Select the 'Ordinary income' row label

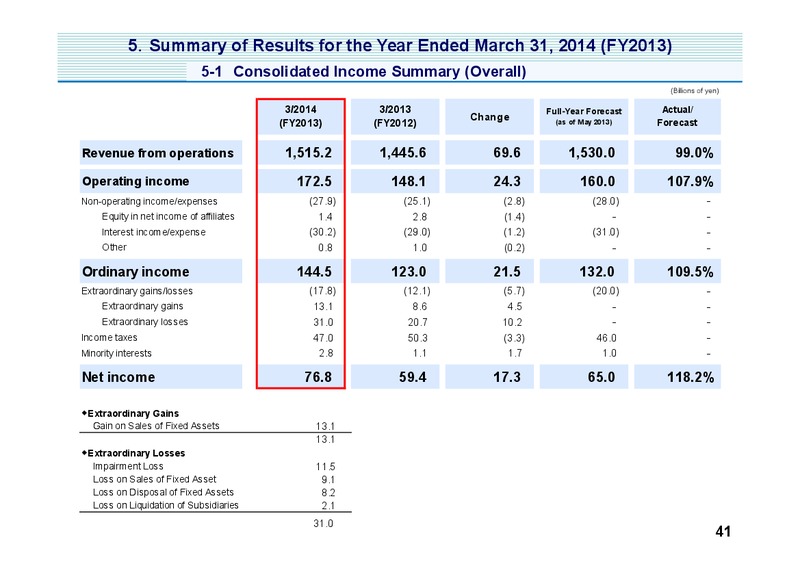[161, 272]
